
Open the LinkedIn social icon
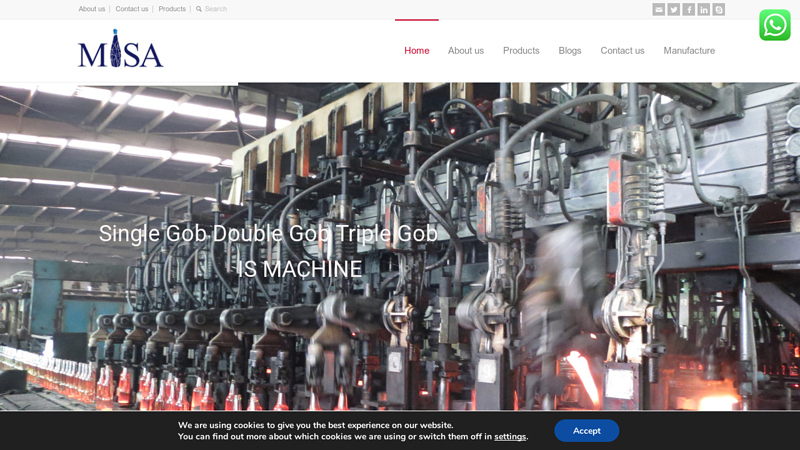[x=704, y=9]
